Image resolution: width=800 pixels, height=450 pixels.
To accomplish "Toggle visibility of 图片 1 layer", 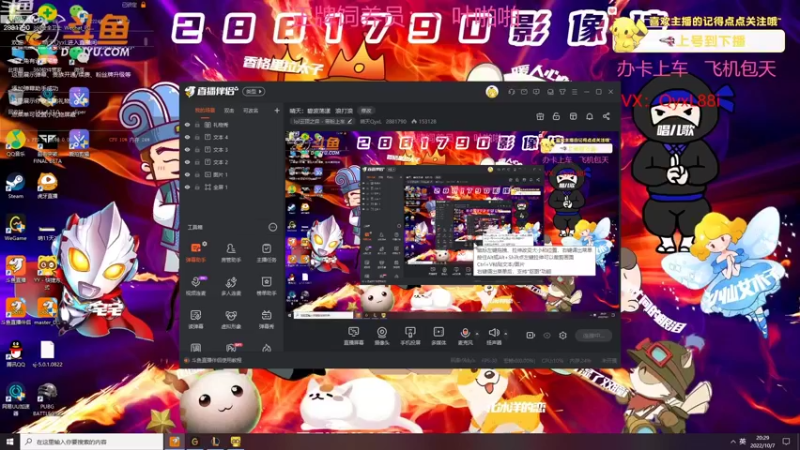I will pos(187,174).
